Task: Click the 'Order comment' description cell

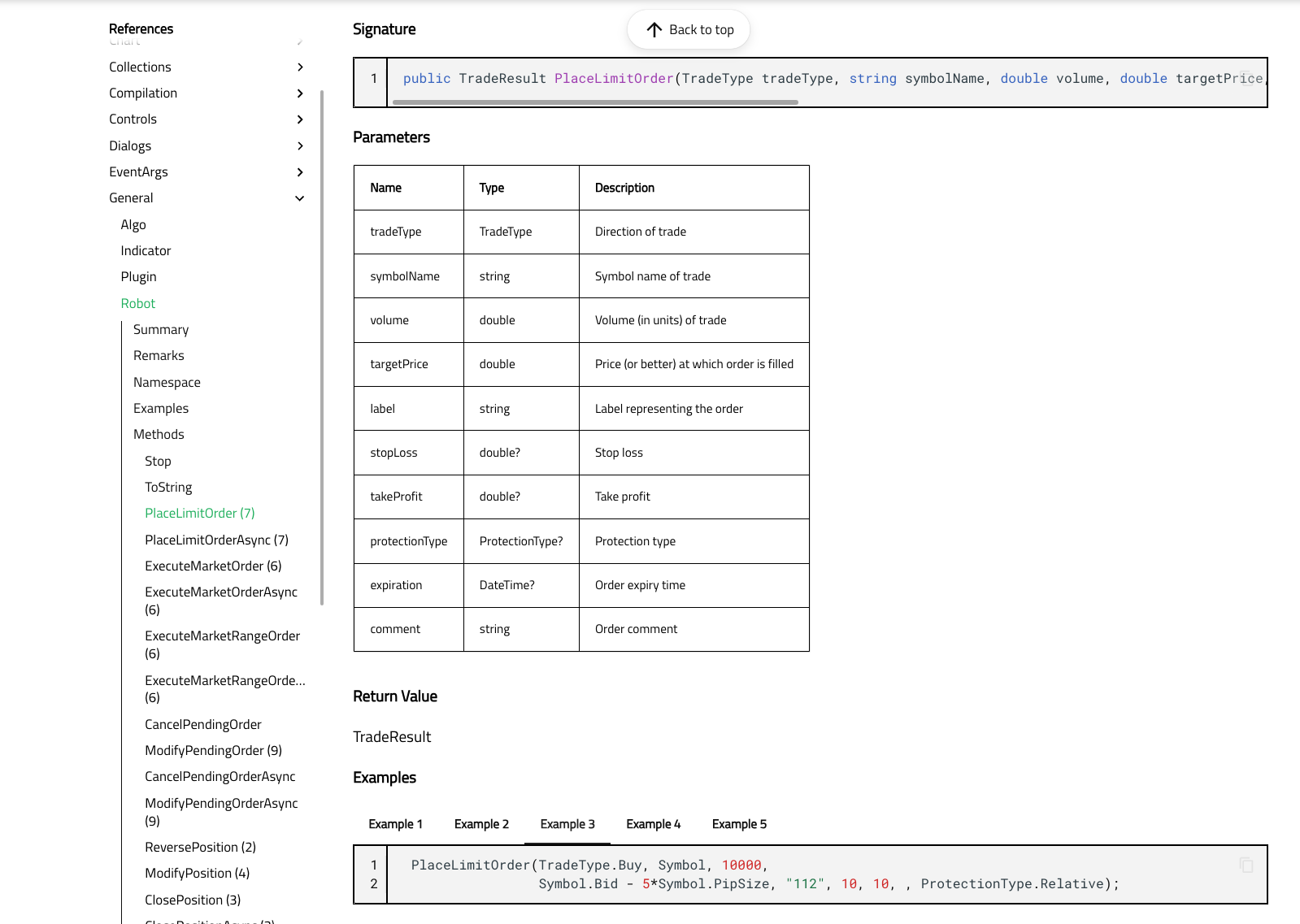Action: click(694, 629)
